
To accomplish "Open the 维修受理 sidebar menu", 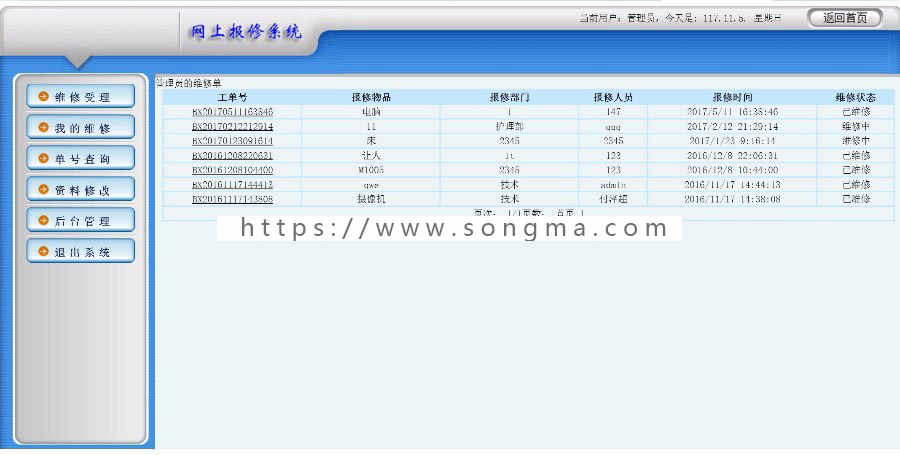I will pos(80,96).
